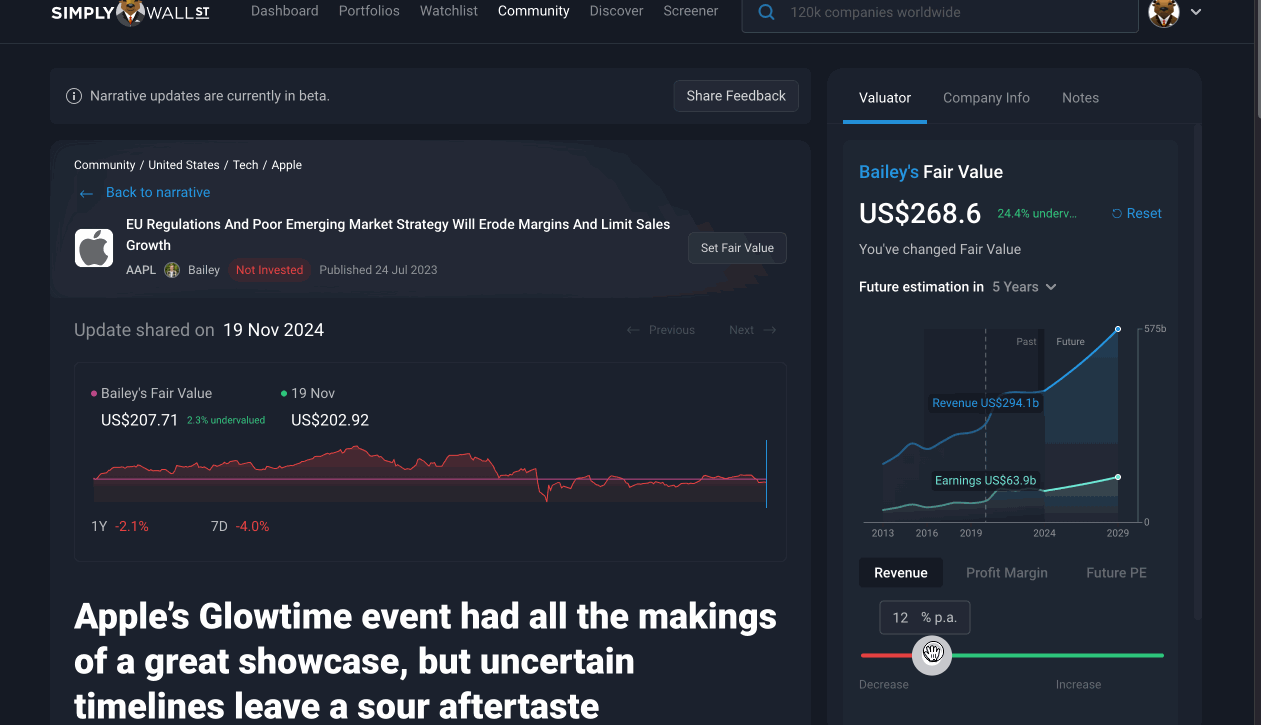Click the AAPL ticker label
This screenshot has width=1261, height=725.
tap(141, 270)
